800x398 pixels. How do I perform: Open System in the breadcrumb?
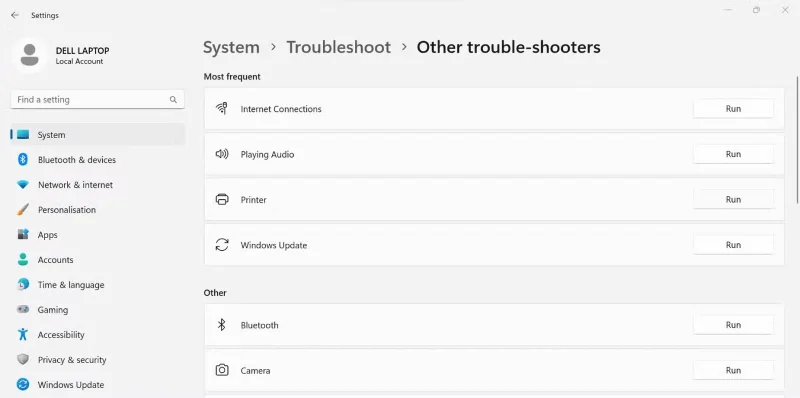tap(231, 47)
